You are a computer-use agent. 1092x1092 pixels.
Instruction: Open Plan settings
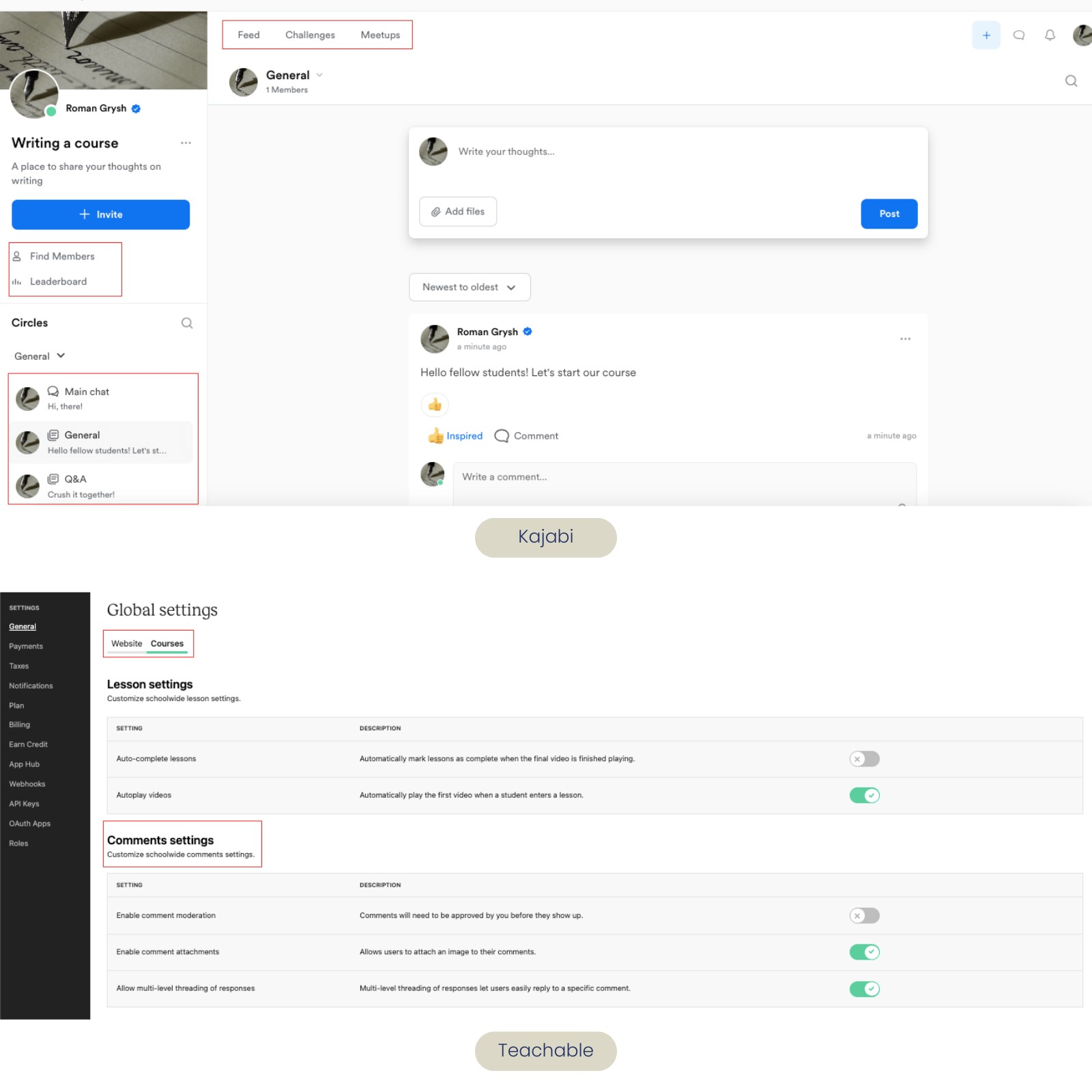click(16, 706)
